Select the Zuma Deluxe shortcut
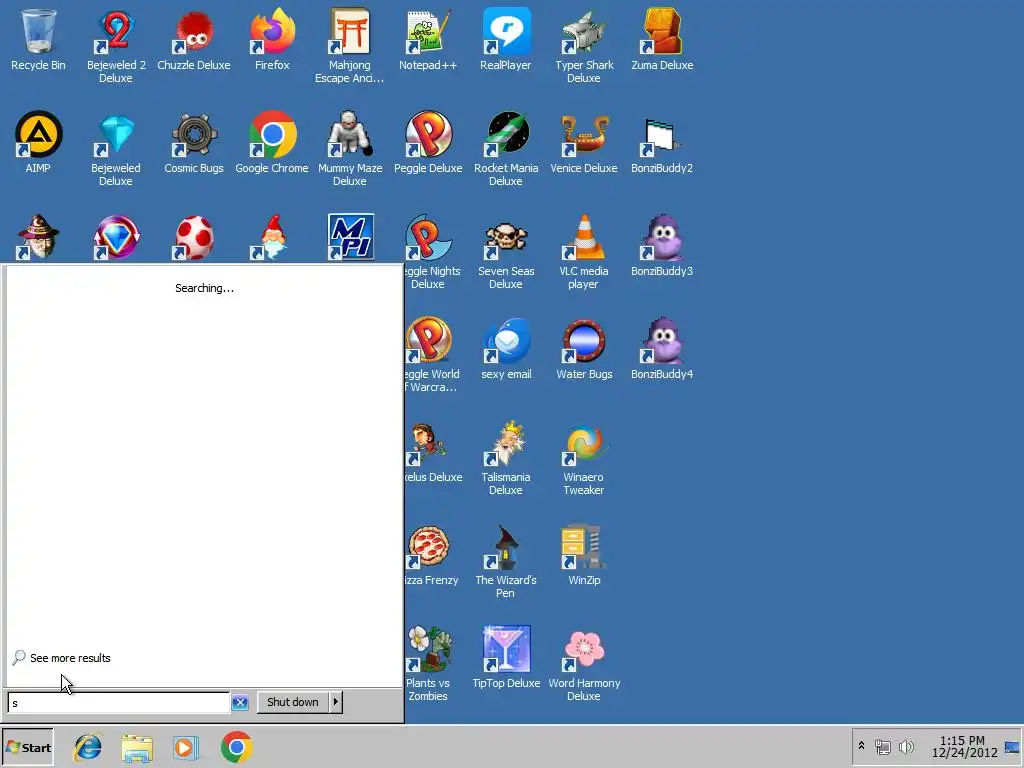 pyautogui.click(x=662, y=40)
